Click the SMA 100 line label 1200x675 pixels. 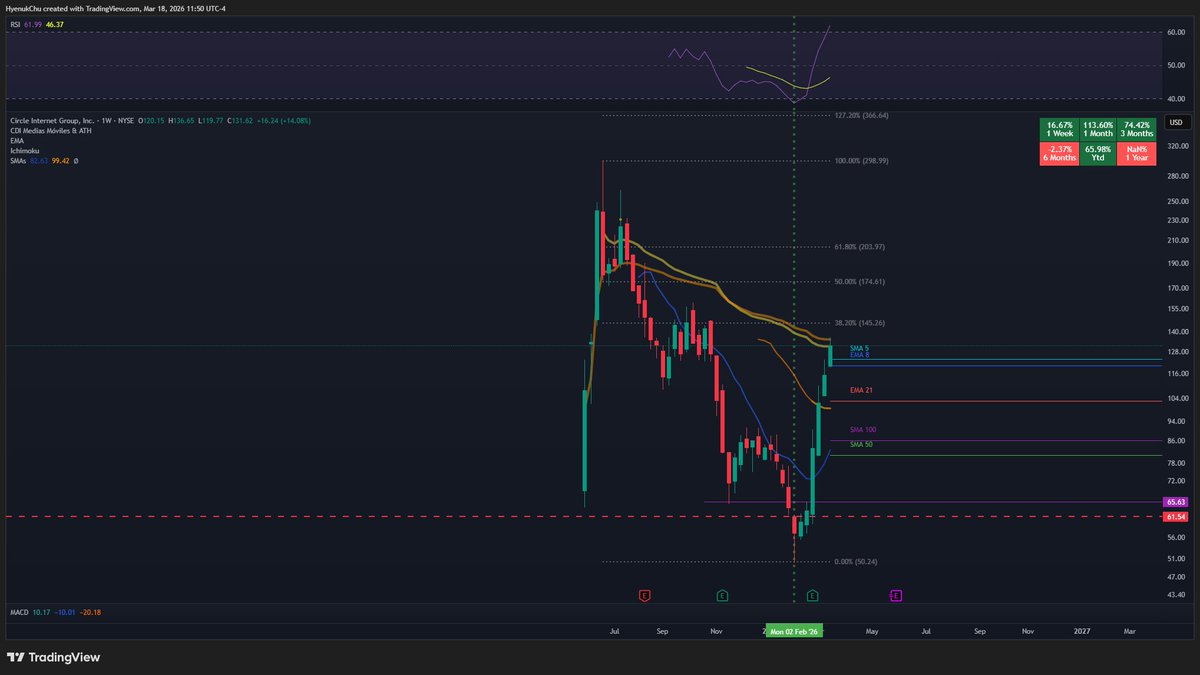coord(862,429)
